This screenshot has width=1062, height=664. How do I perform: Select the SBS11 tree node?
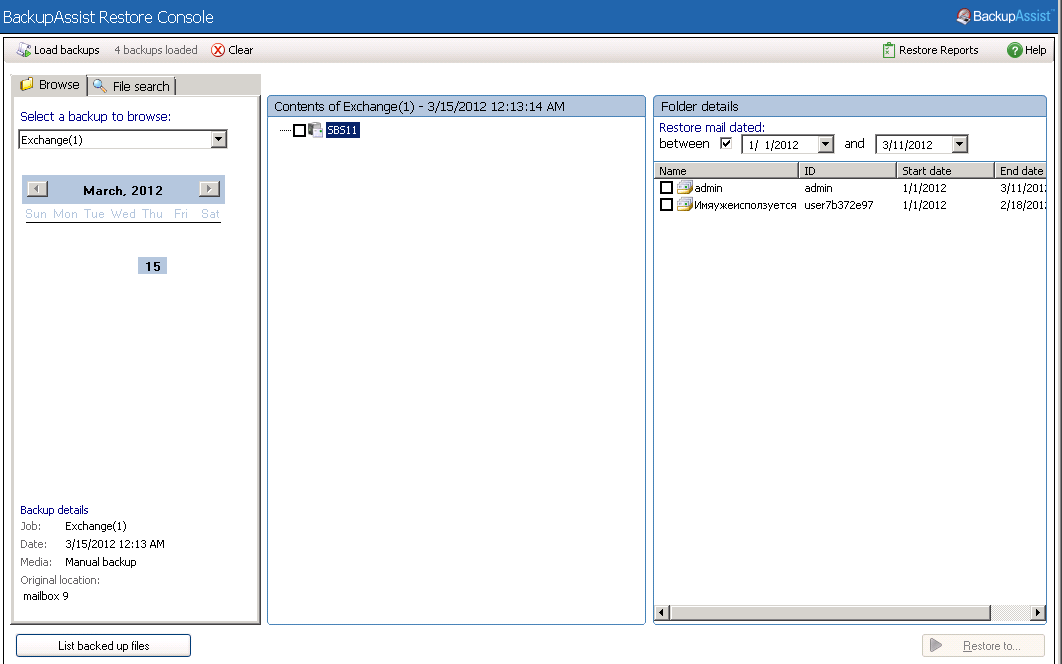tap(342, 130)
